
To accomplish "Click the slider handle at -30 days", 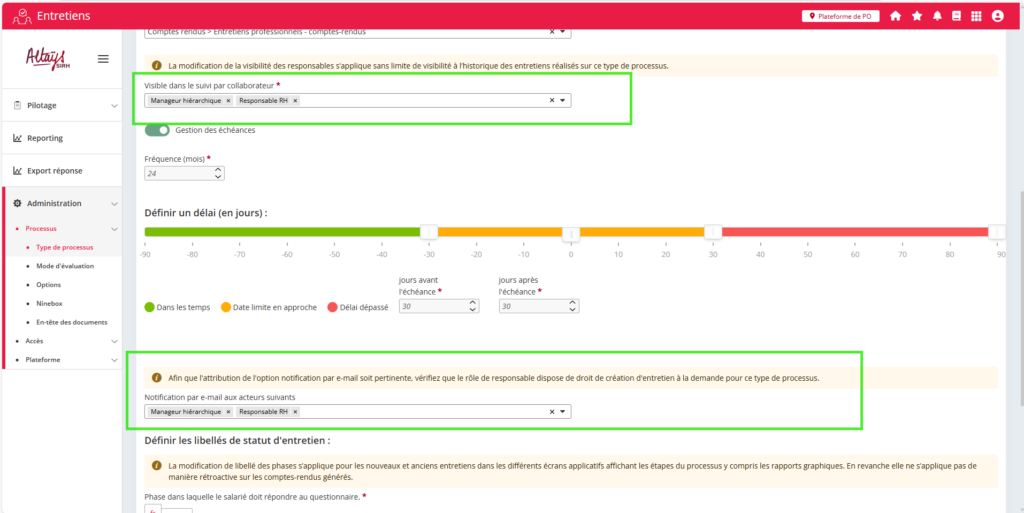I will pyautogui.click(x=428, y=232).
